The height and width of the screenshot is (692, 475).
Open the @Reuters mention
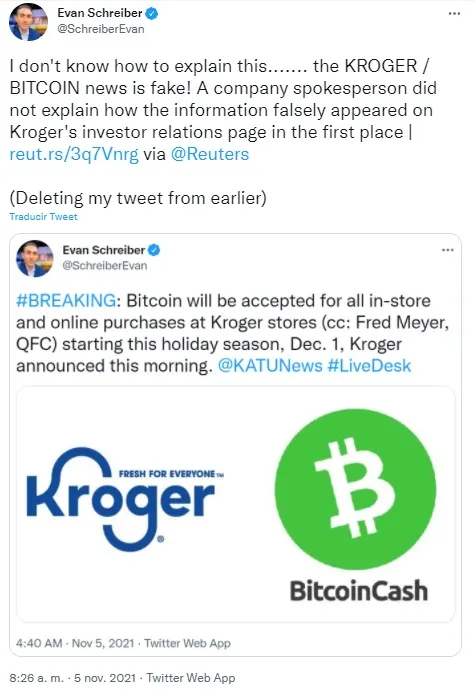click(x=210, y=154)
